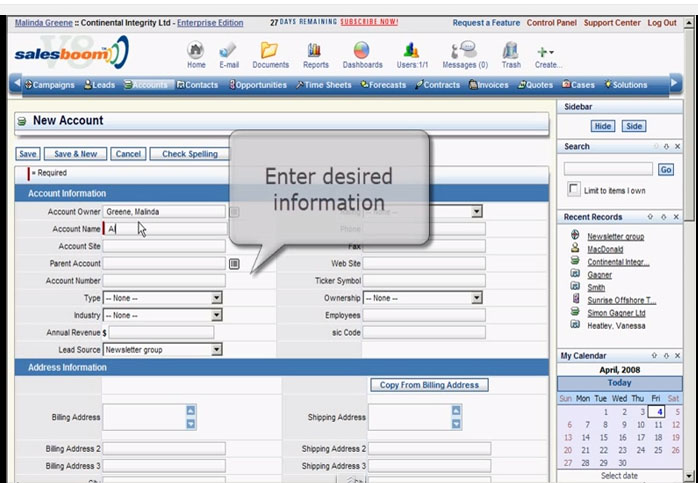Move My Calendar panel up arrow
Viewport: 698px width, 483px height.
click(x=654, y=356)
